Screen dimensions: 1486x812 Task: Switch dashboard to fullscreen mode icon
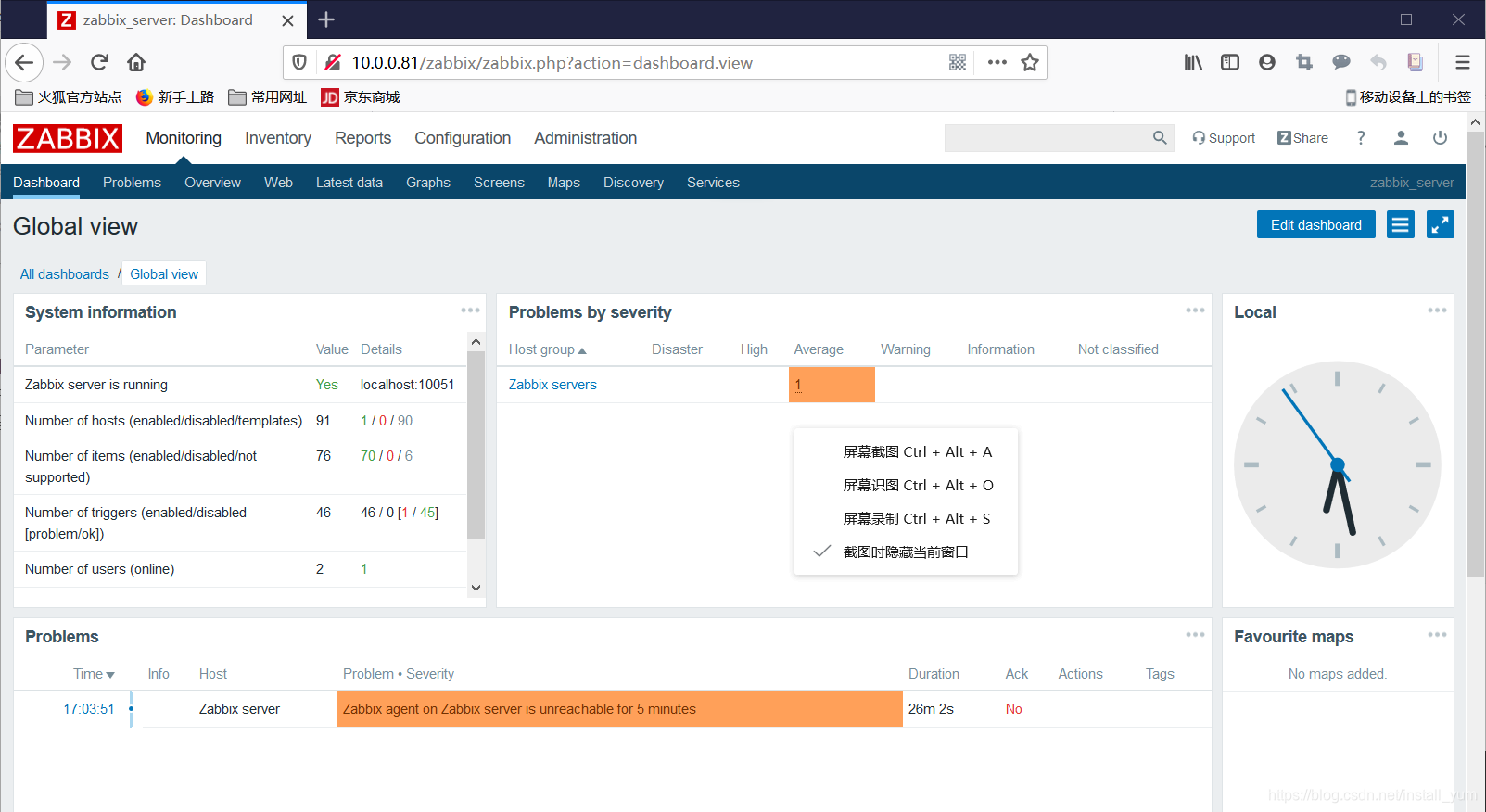click(1440, 224)
